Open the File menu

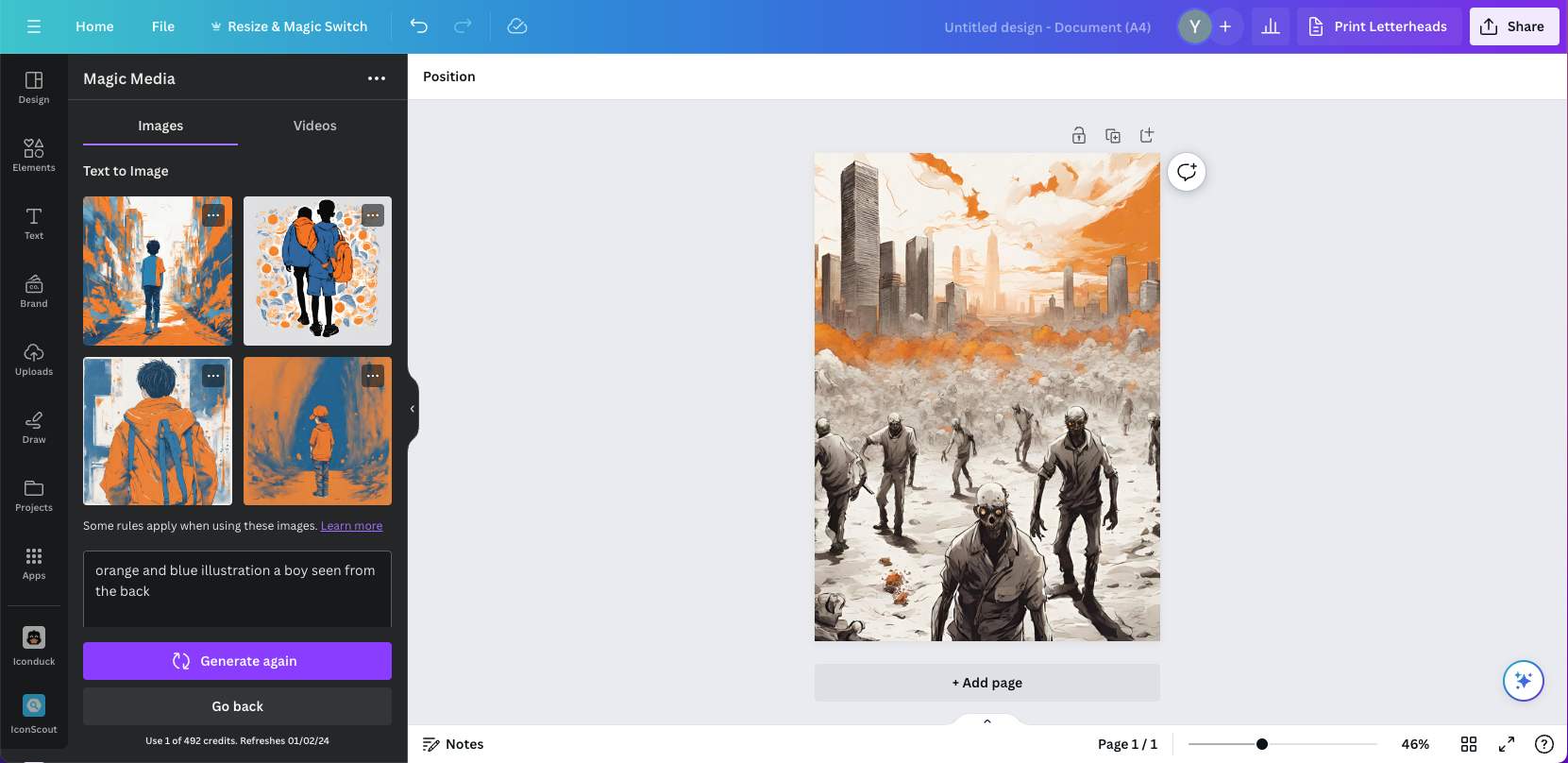point(163,26)
